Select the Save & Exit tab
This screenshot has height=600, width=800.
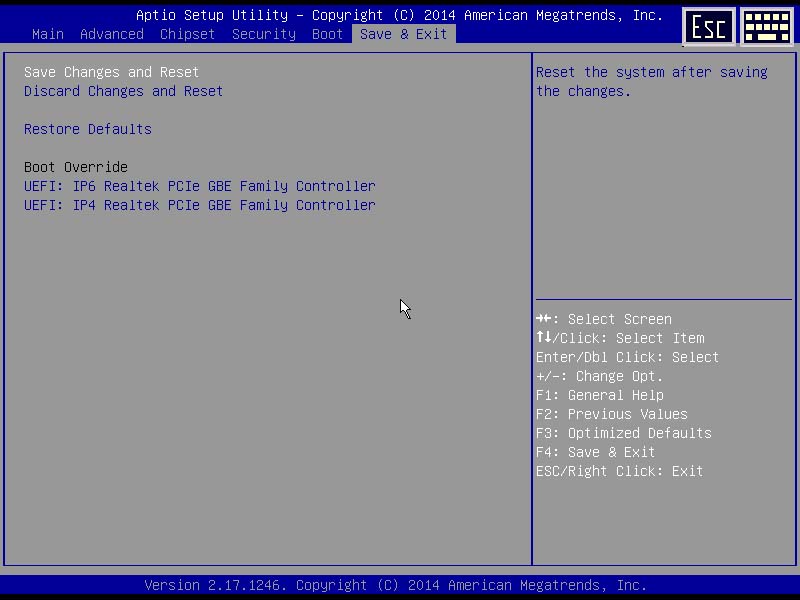404,34
